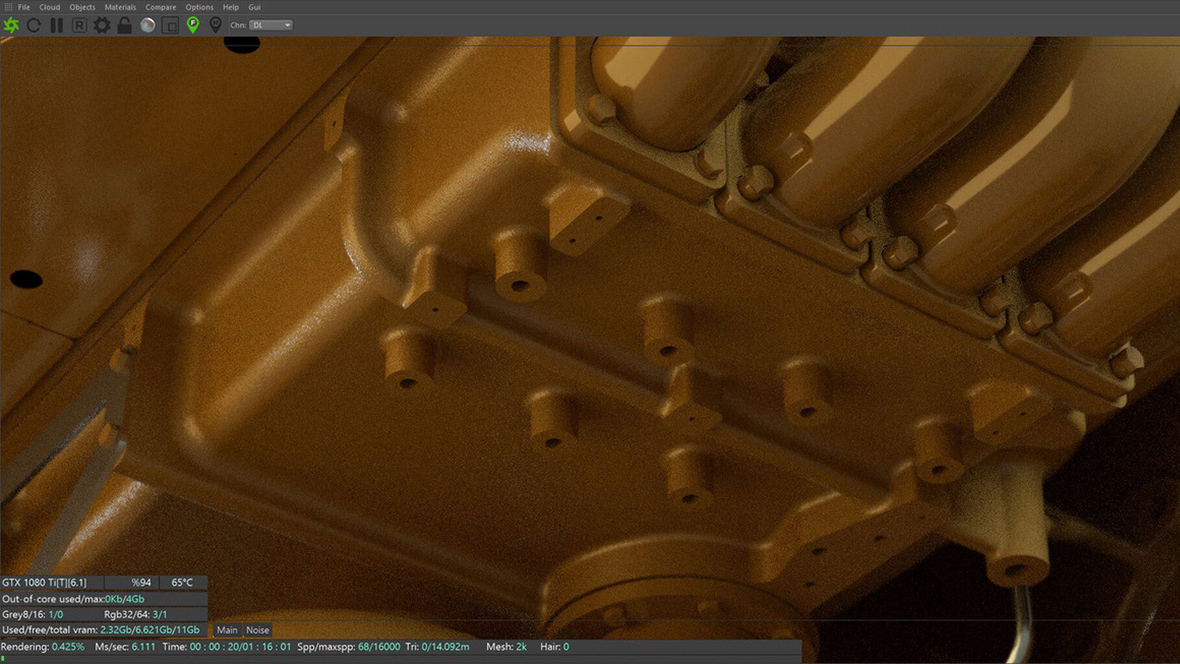Send scene to Octane with the green logo icon
The height and width of the screenshot is (664, 1180).
(x=10, y=25)
